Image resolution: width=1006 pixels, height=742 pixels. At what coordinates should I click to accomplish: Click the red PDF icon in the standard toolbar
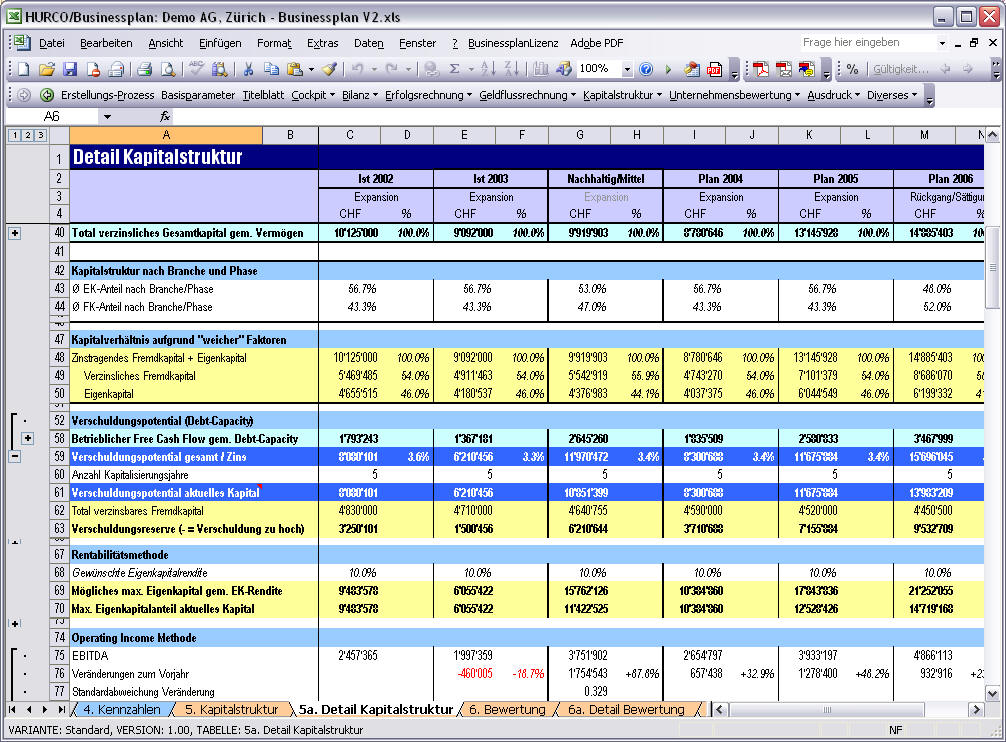pyautogui.click(x=714, y=69)
